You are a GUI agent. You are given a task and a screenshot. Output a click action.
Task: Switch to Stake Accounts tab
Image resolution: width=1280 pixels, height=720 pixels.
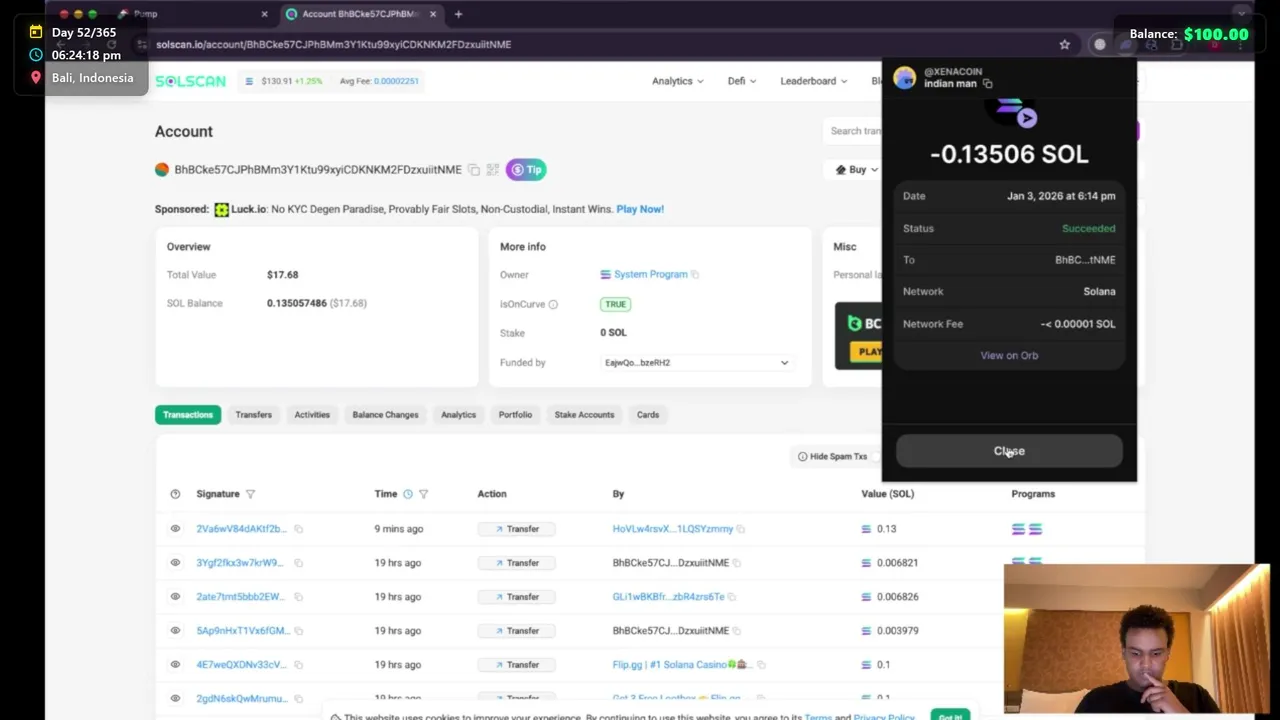584,414
